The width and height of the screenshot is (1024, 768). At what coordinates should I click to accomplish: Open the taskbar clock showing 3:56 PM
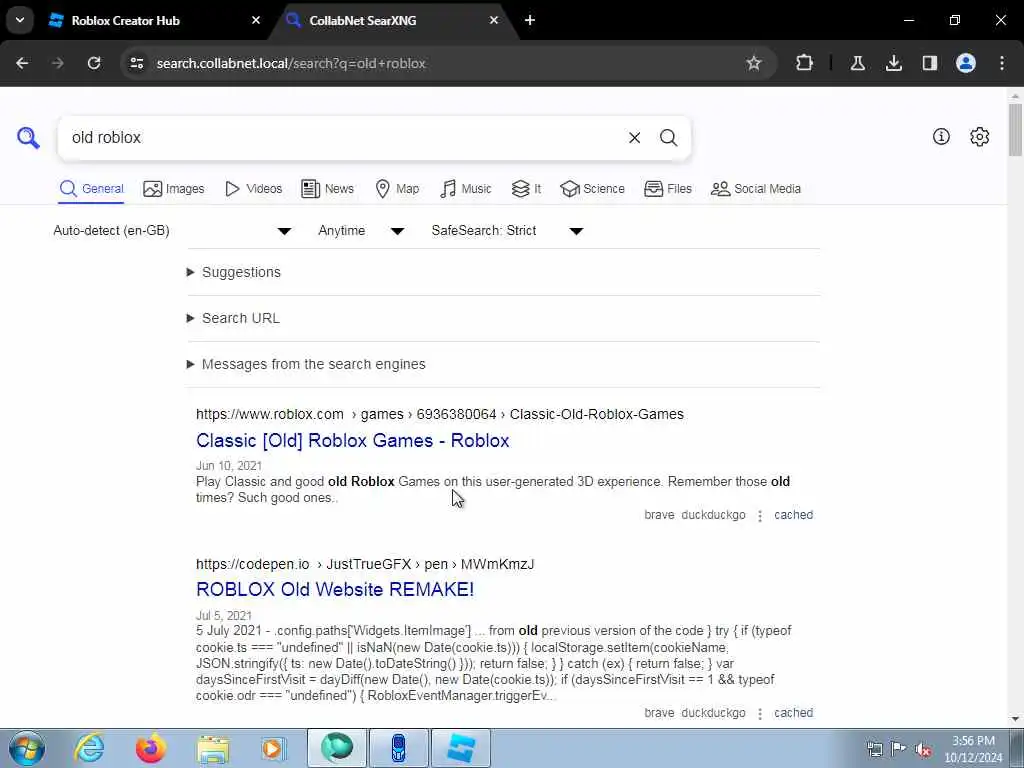973,749
